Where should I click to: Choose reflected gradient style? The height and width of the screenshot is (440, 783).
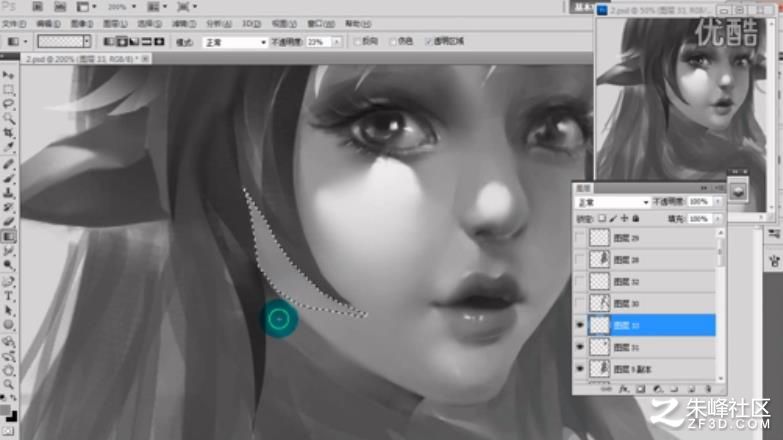tap(146, 42)
